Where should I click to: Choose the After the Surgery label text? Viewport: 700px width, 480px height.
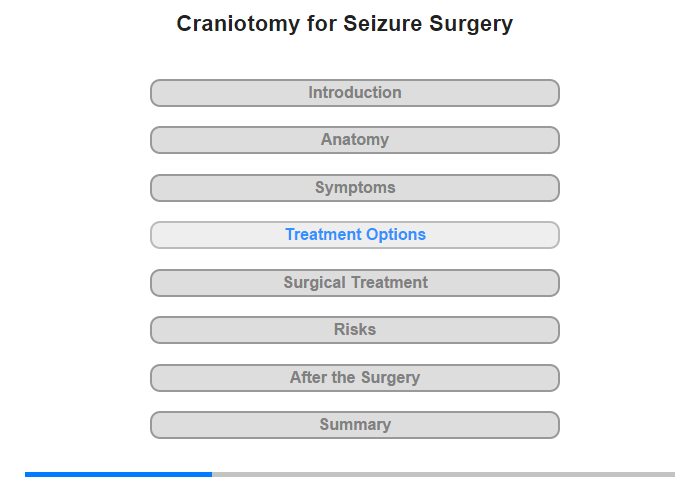coord(355,377)
